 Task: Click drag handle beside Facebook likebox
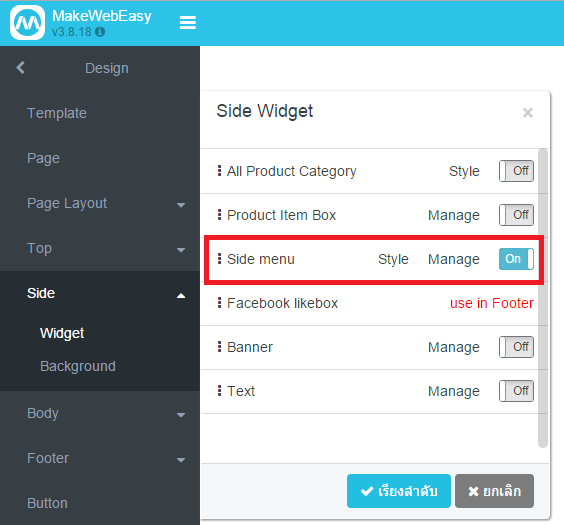point(219,303)
